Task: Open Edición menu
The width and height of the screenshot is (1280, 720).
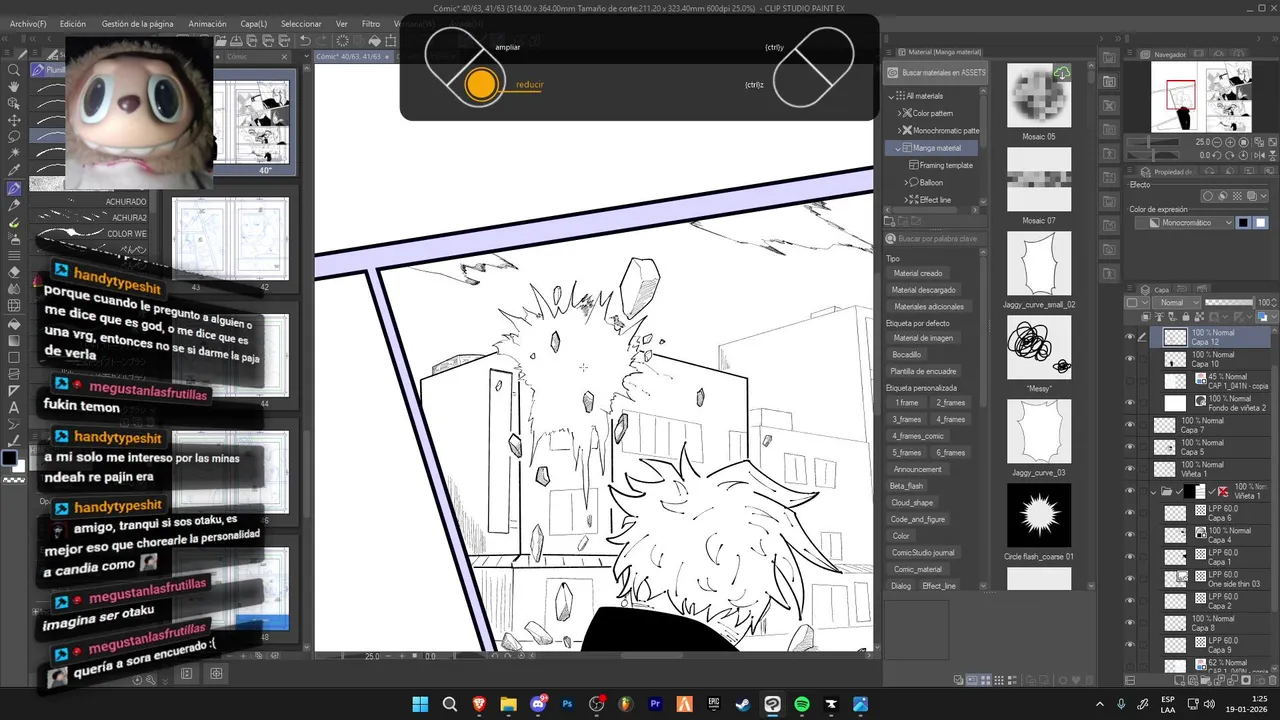Action: (x=72, y=23)
